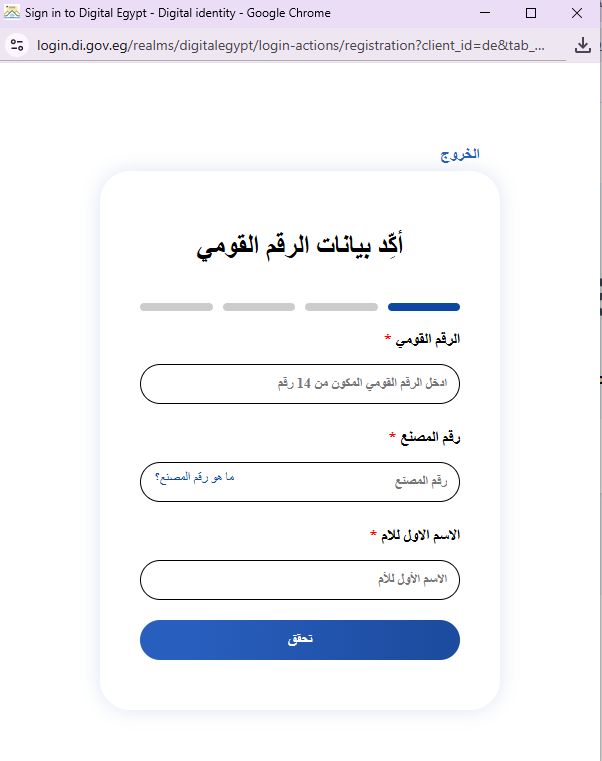Image resolution: width=602 pixels, height=761 pixels.
Task: Click the blue تحقق verify button
Action: pos(300,640)
